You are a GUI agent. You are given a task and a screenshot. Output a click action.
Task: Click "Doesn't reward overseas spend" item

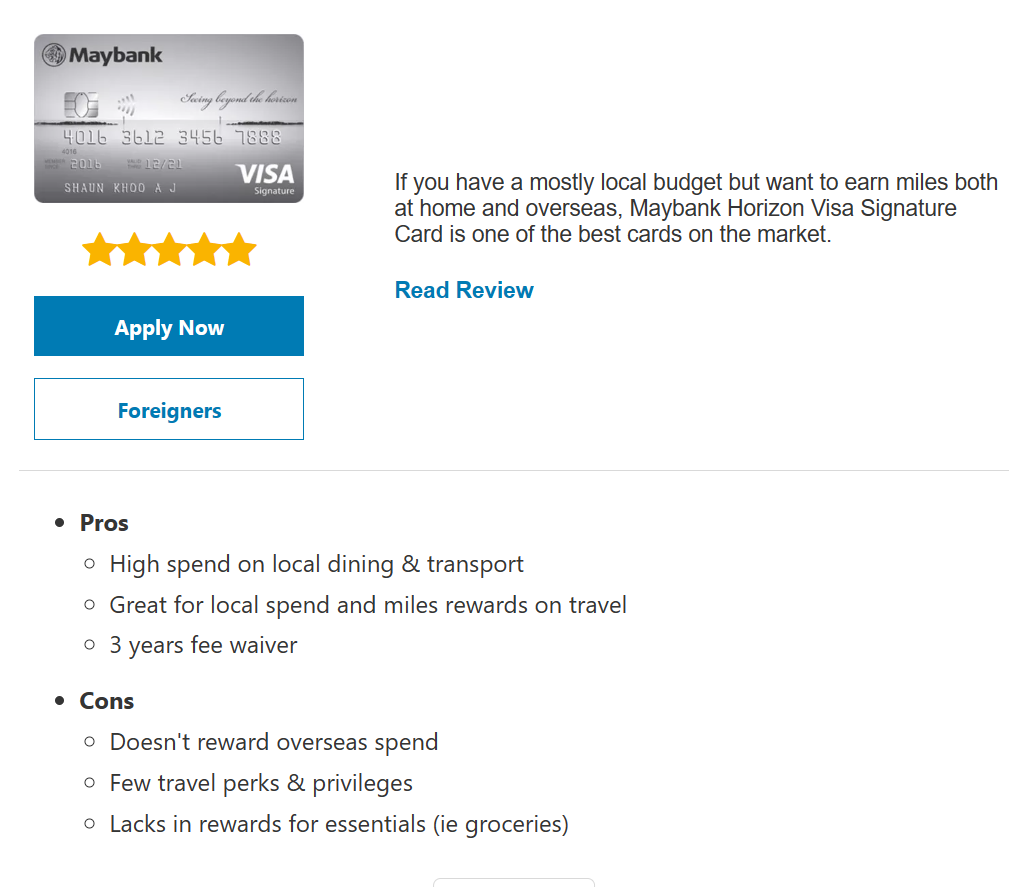point(273,742)
